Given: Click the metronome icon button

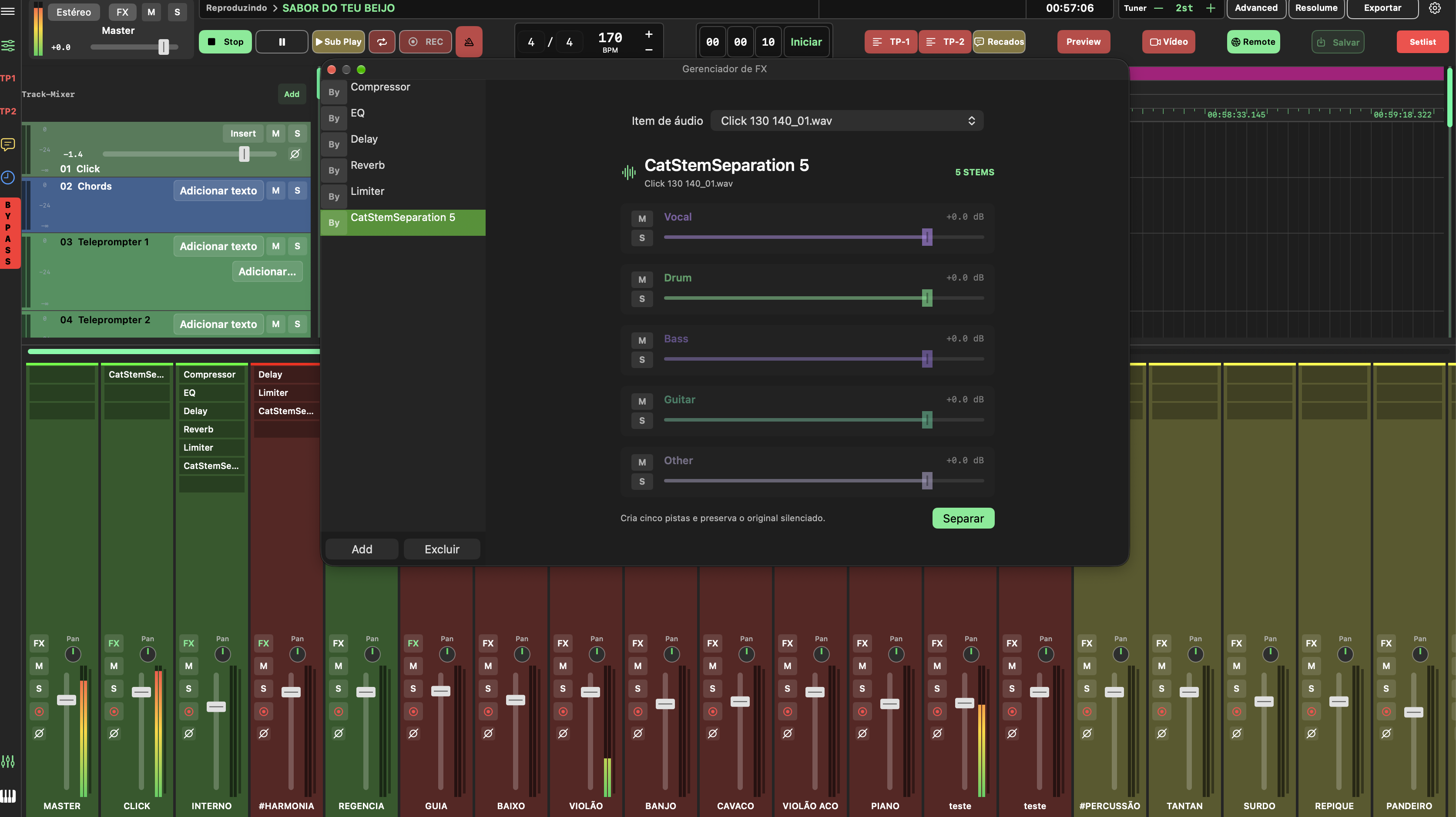Looking at the screenshot, I should pyautogui.click(x=469, y=42).
